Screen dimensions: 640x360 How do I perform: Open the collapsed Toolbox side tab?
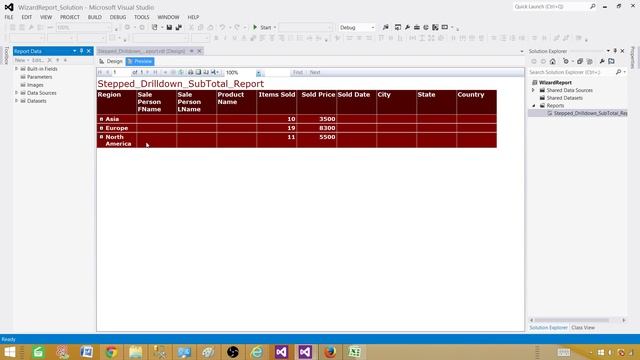coord(6,56)
